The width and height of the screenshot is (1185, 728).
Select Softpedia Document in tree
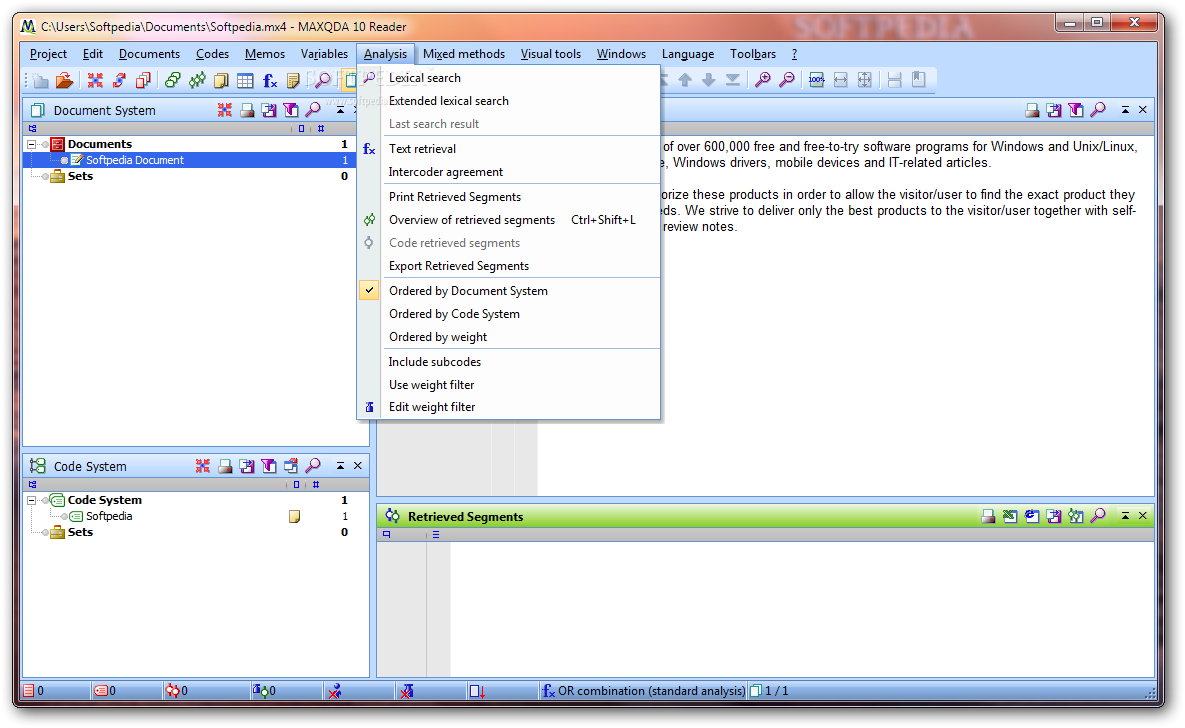coord(135,160)
